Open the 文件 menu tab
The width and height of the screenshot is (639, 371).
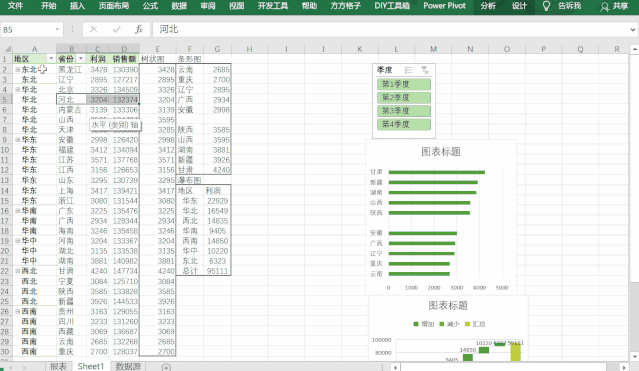coord(15,6)
